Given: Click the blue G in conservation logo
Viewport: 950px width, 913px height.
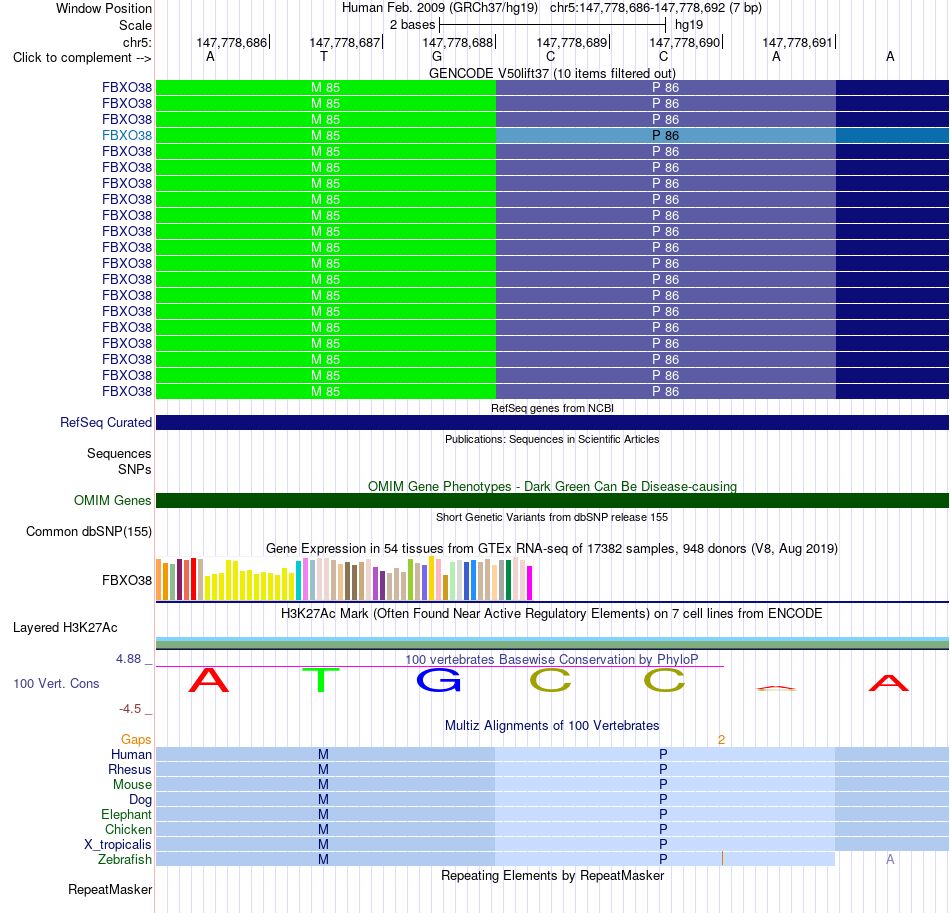Looking at the screenshot, I should click(439, 680).
